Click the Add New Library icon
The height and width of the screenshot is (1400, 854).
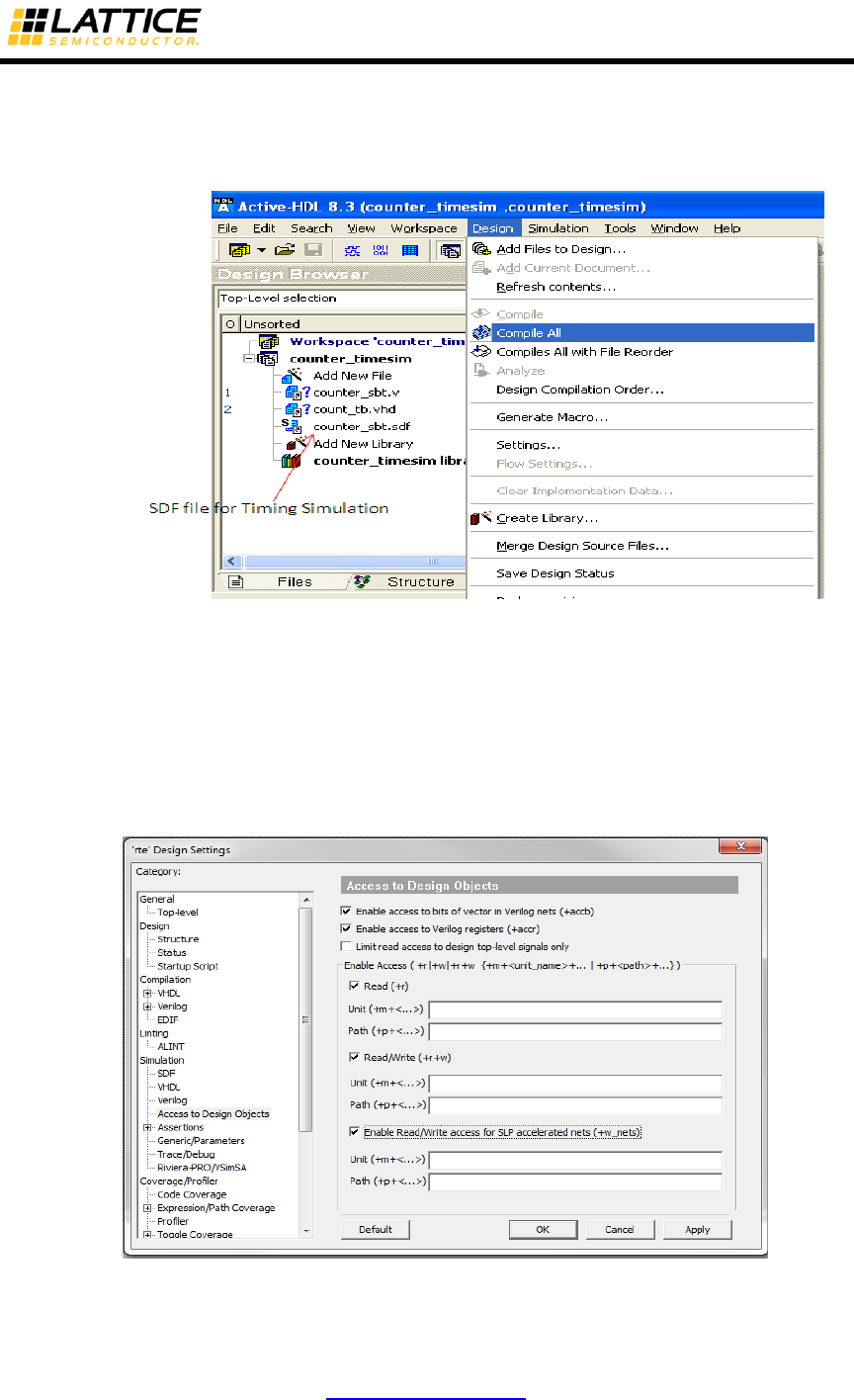pyautogui.click(x=292, y=444)
